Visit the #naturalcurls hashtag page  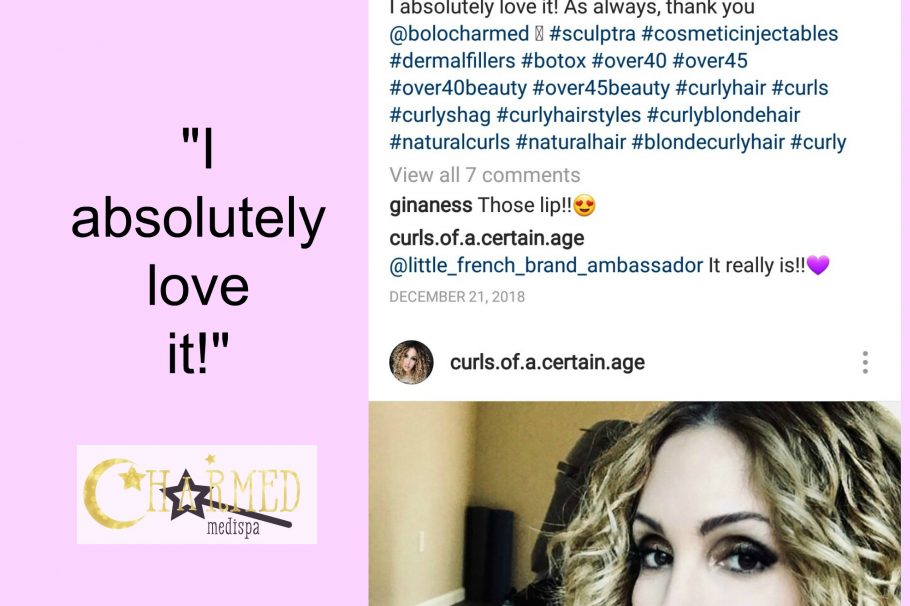click(x=449, y=142)
